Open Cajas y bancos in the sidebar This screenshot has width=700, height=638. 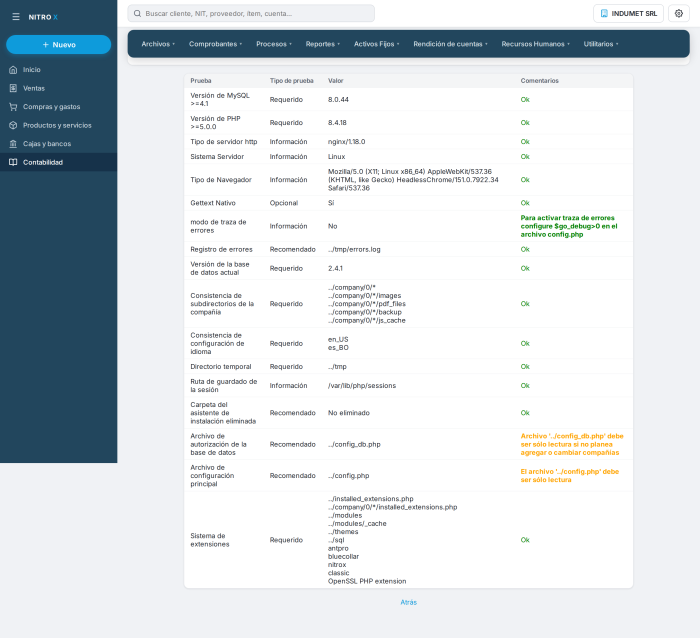(58, 144)
